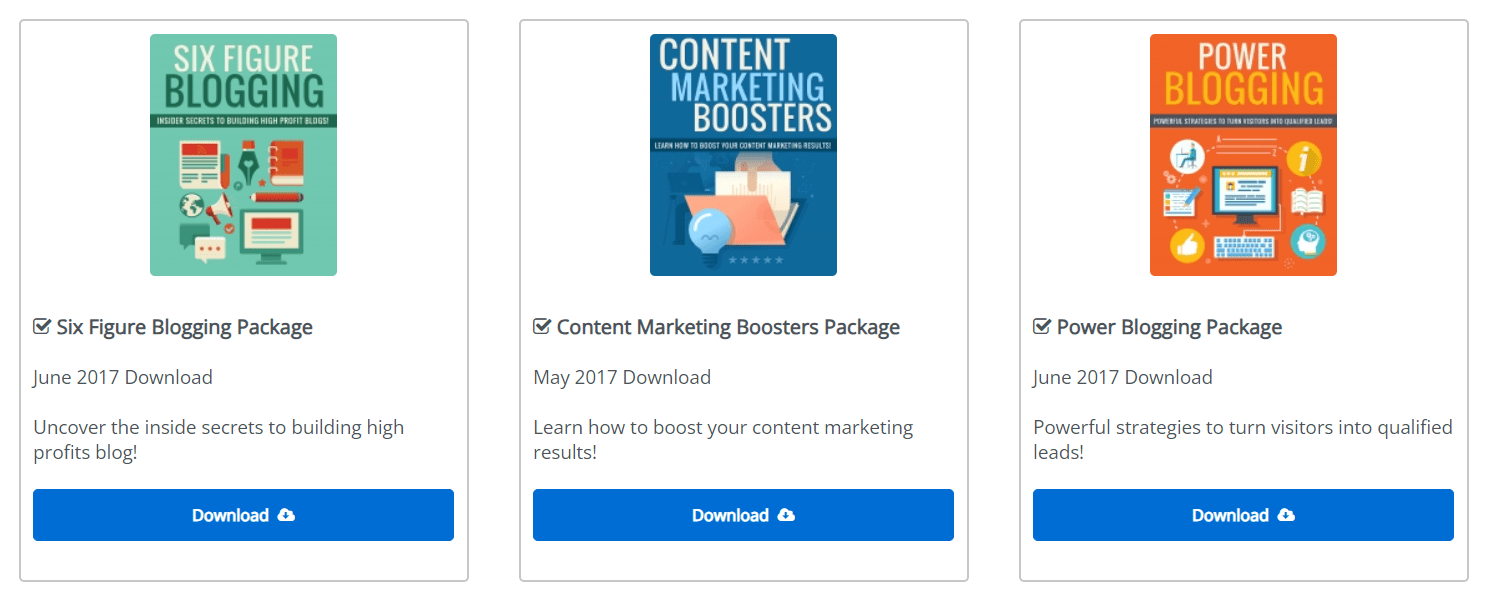Click June 2017 Download under Power Blogging
The height and width of the screenshot is (600, 1489).
(x=1123, y=377)
